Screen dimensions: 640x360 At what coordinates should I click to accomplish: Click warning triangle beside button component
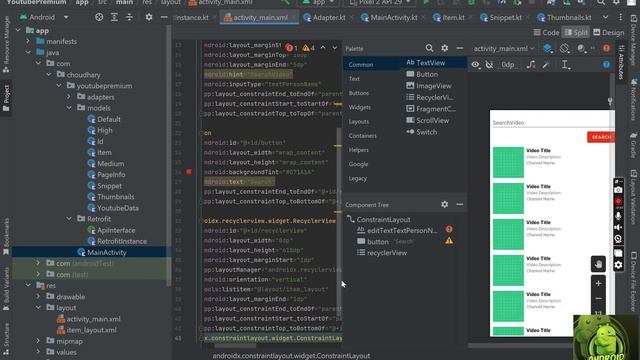[x=449, y=241]
